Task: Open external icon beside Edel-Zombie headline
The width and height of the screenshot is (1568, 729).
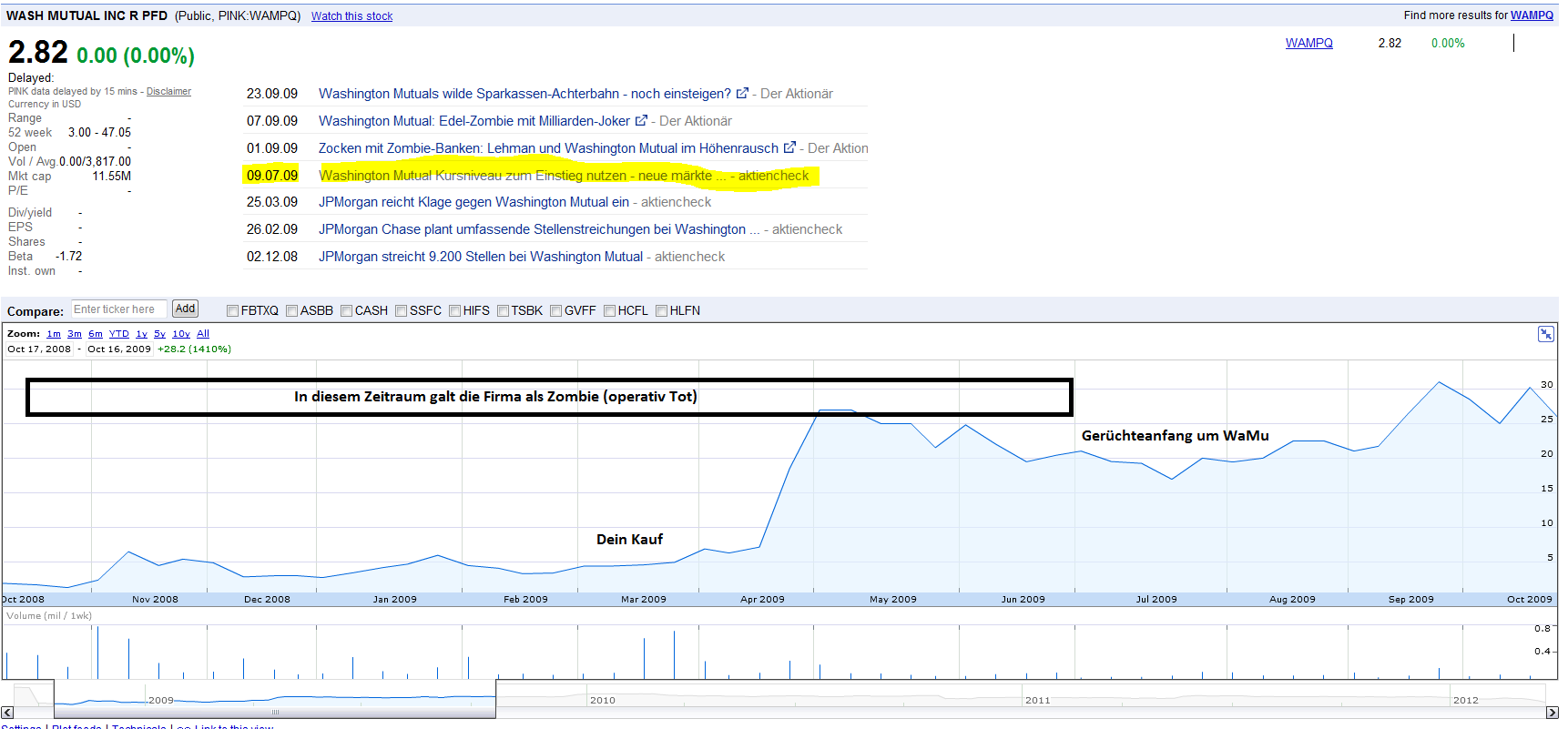Action: [x=641, y=120]
